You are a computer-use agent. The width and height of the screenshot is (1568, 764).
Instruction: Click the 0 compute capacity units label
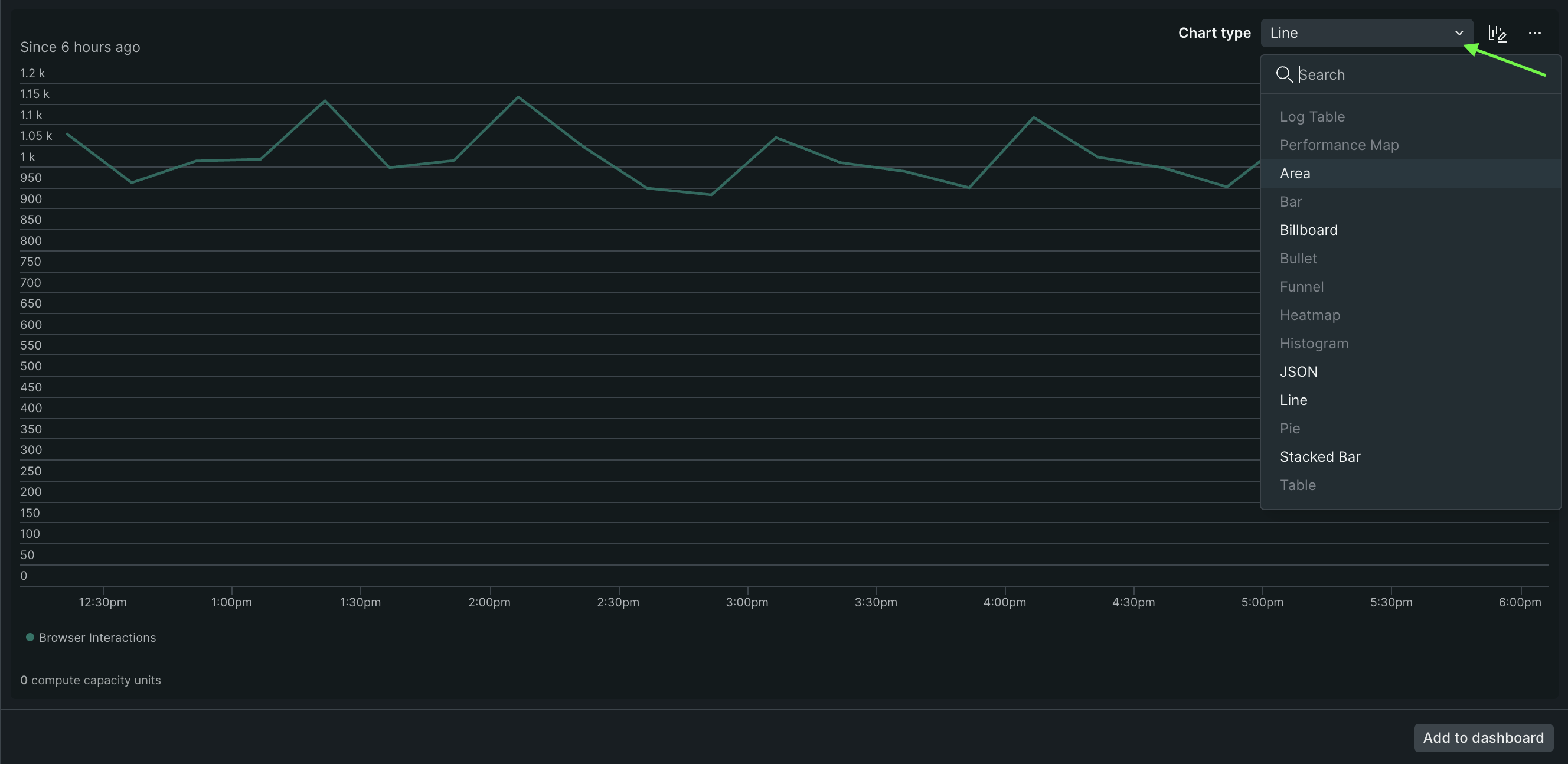coord(92,680)
